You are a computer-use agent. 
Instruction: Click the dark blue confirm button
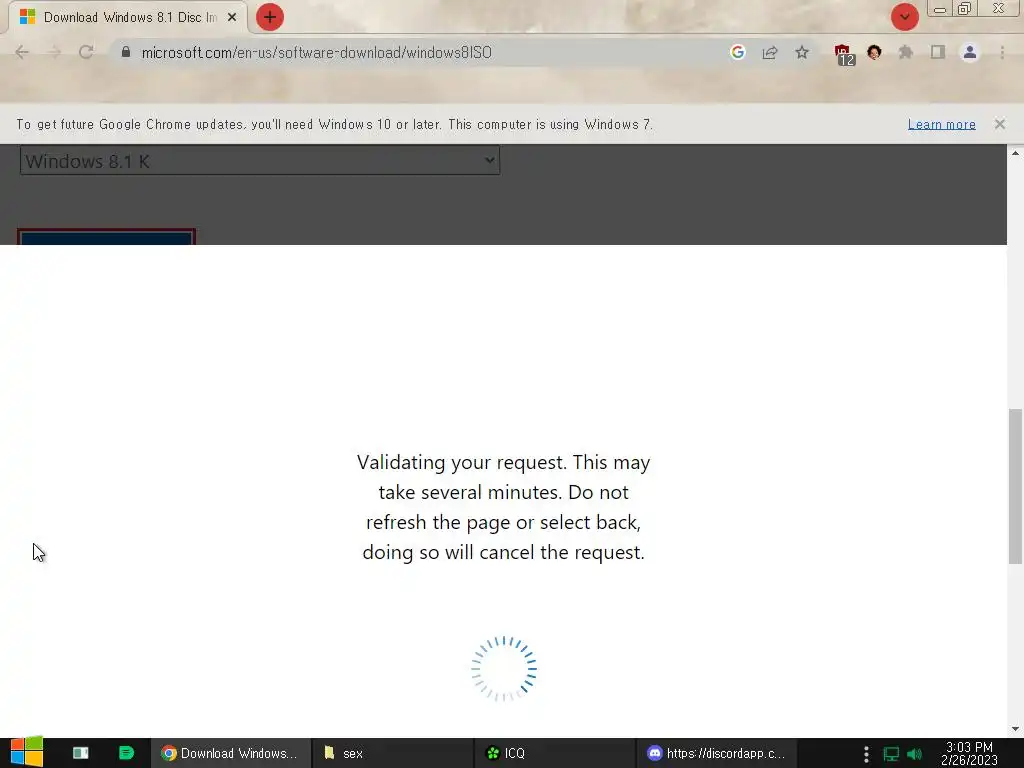106,237
